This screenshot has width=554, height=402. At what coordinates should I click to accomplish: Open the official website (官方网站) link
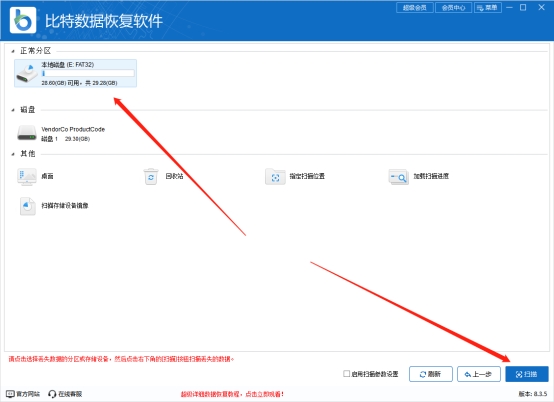point(28,394)
